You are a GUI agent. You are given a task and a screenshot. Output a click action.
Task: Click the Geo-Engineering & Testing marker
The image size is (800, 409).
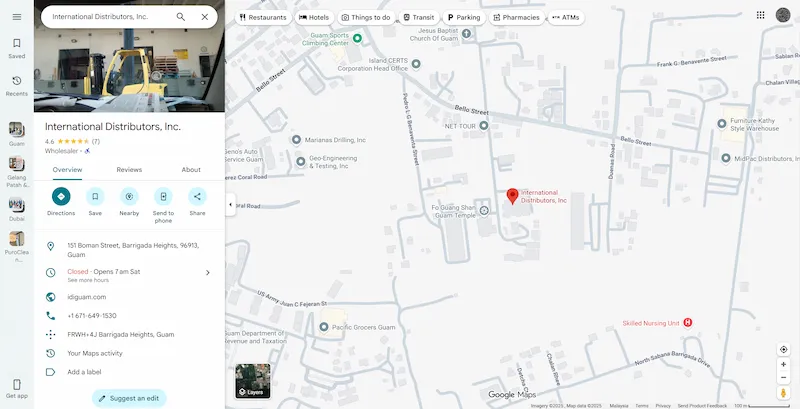point(301,162)
